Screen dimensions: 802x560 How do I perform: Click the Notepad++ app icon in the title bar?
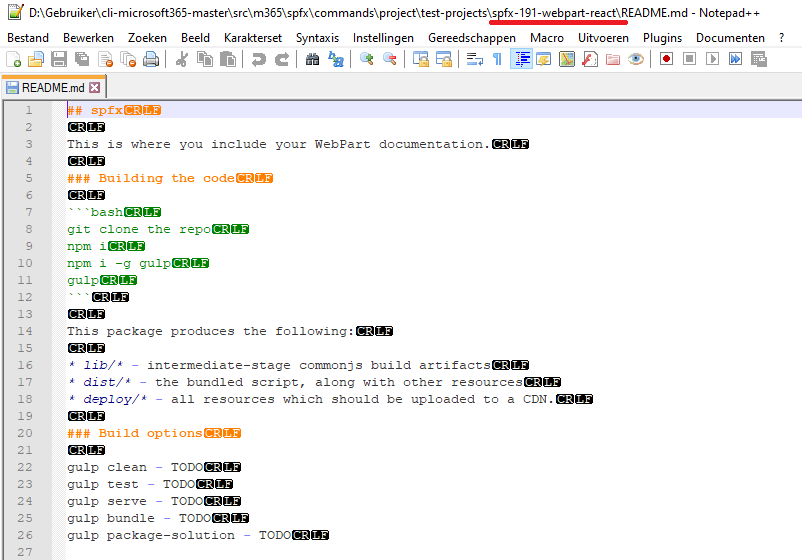click(x=15, y=12)
